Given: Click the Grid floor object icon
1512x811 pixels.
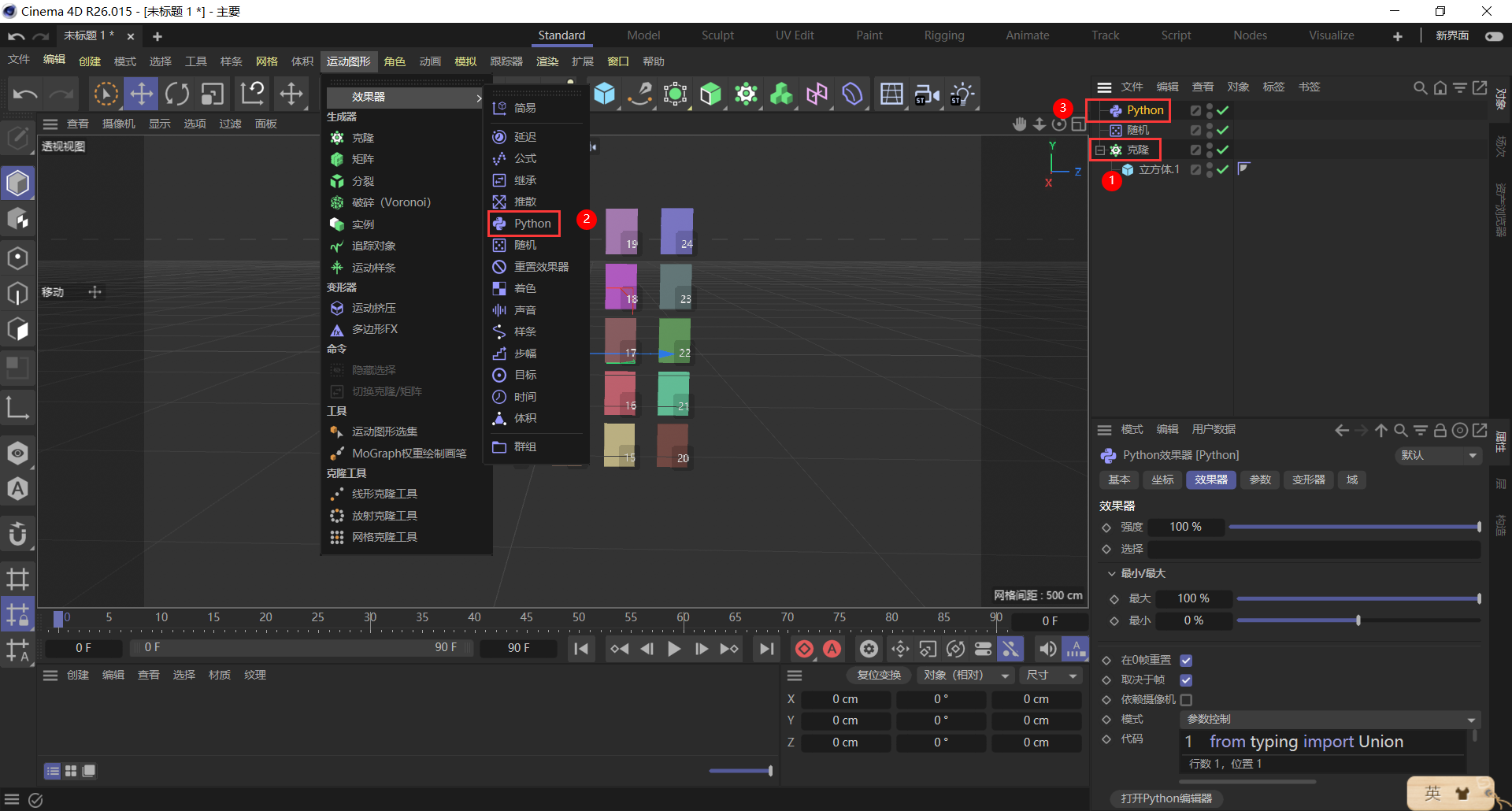Looking at the screenshot, I should [x=891, y=94].
